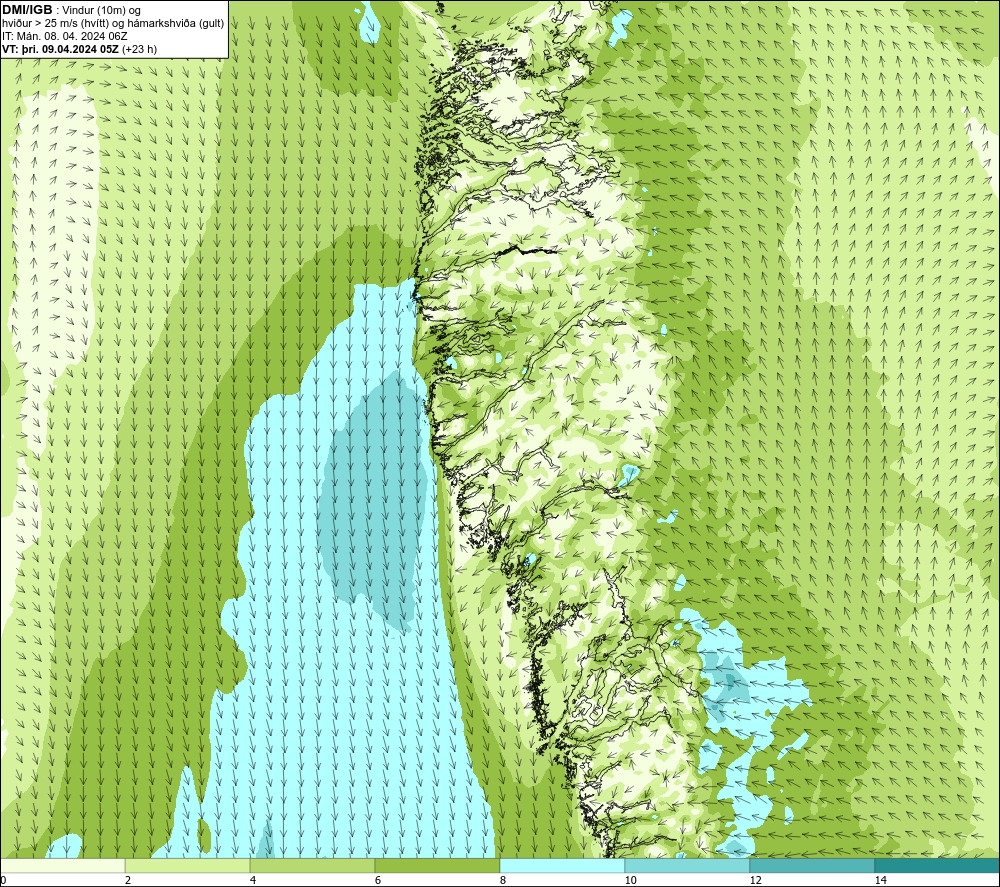Click the 8-10 m/s light cyan legend segment
1000x887 pixels.
point(562,865)
